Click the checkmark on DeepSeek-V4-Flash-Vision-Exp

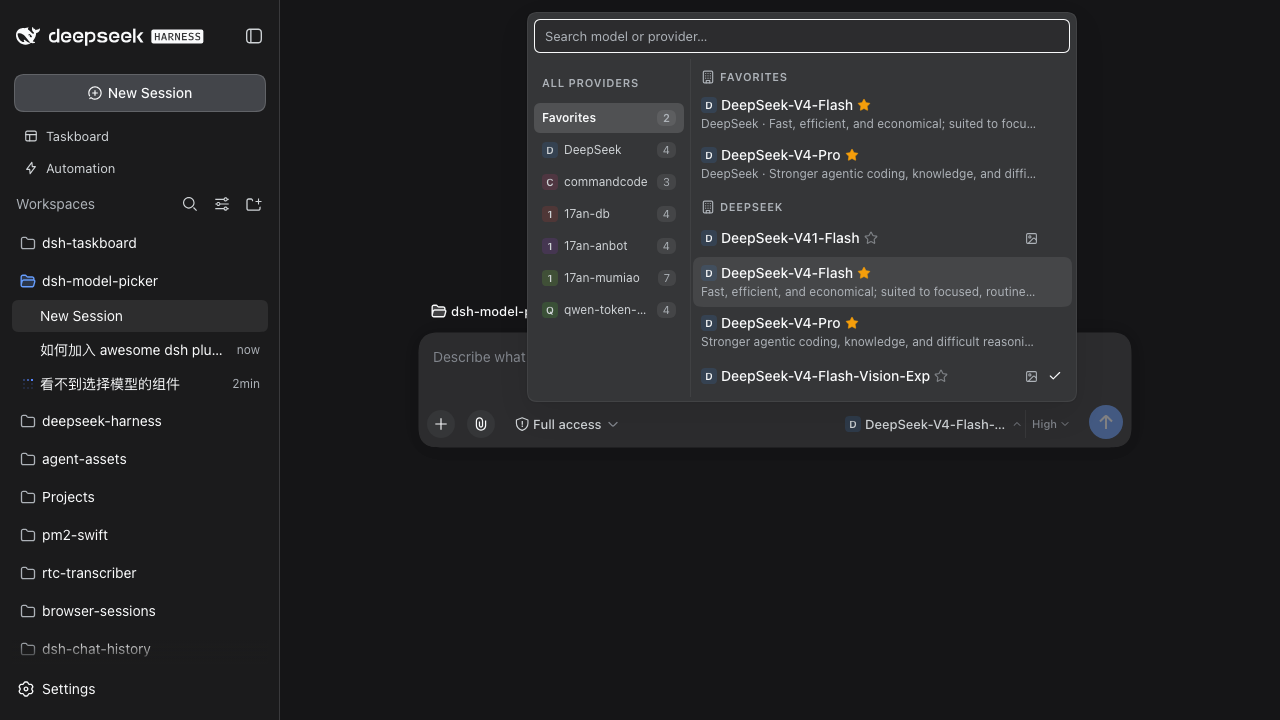coord(1055,376)
